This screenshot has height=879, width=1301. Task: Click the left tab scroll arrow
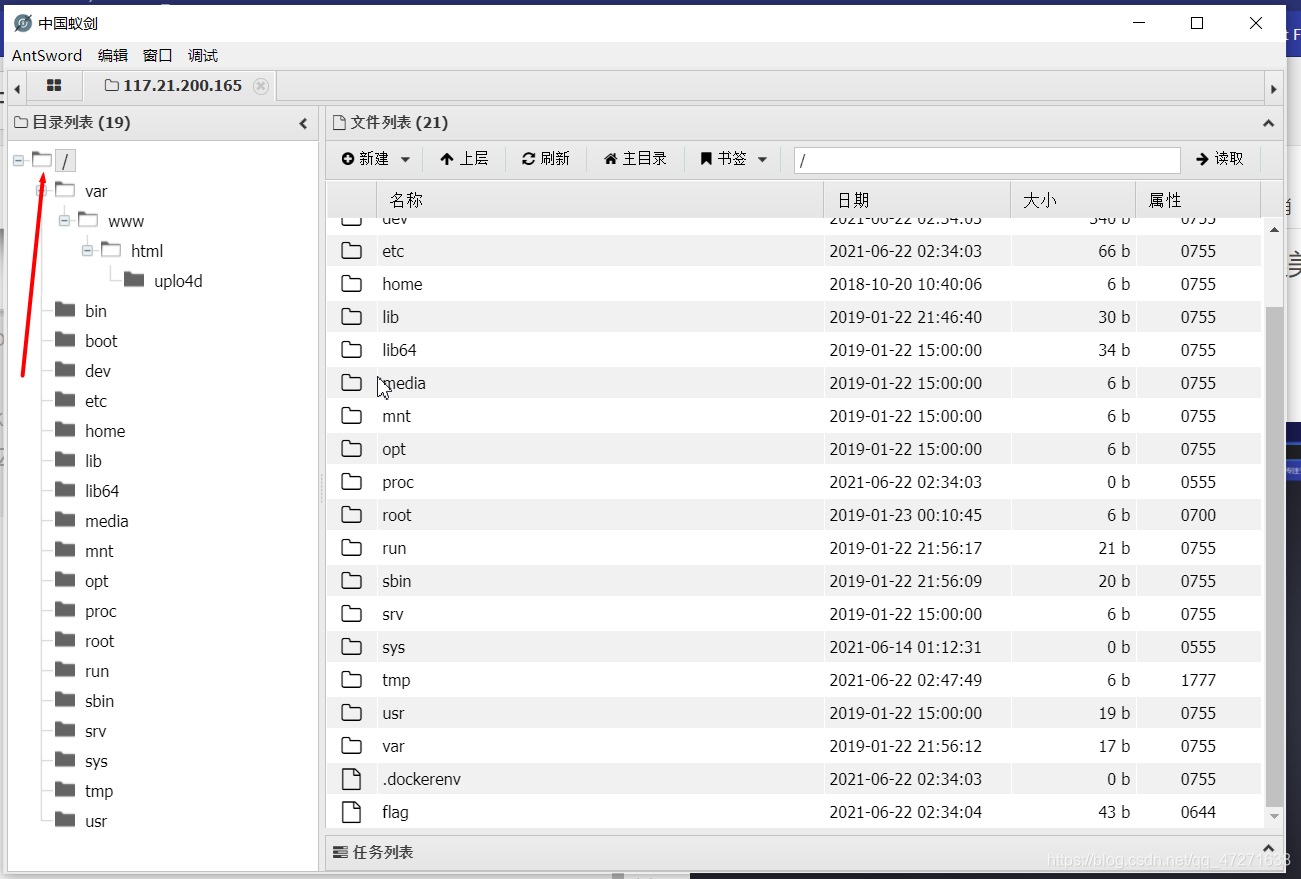17,88
